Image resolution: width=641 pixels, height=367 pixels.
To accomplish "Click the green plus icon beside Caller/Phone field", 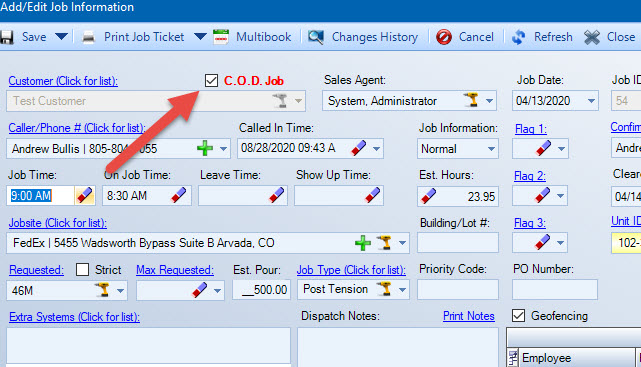I will 205,148.
